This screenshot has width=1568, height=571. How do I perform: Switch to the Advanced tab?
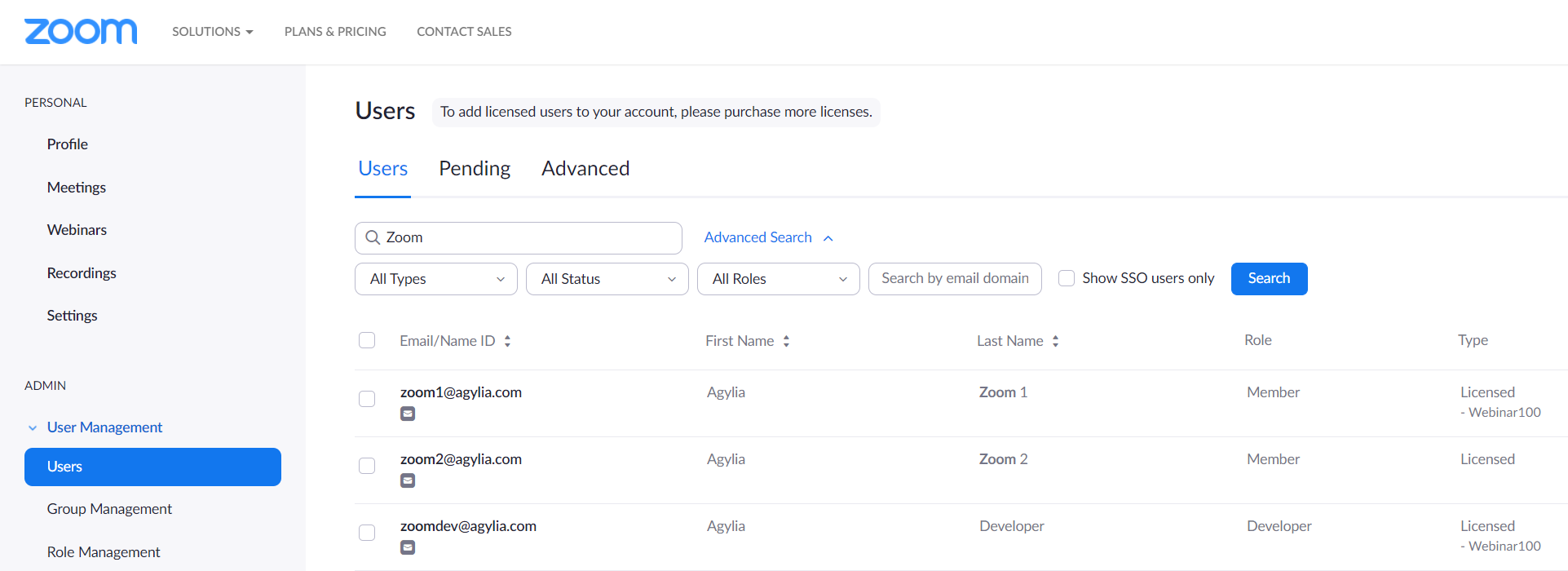[585, 168]
